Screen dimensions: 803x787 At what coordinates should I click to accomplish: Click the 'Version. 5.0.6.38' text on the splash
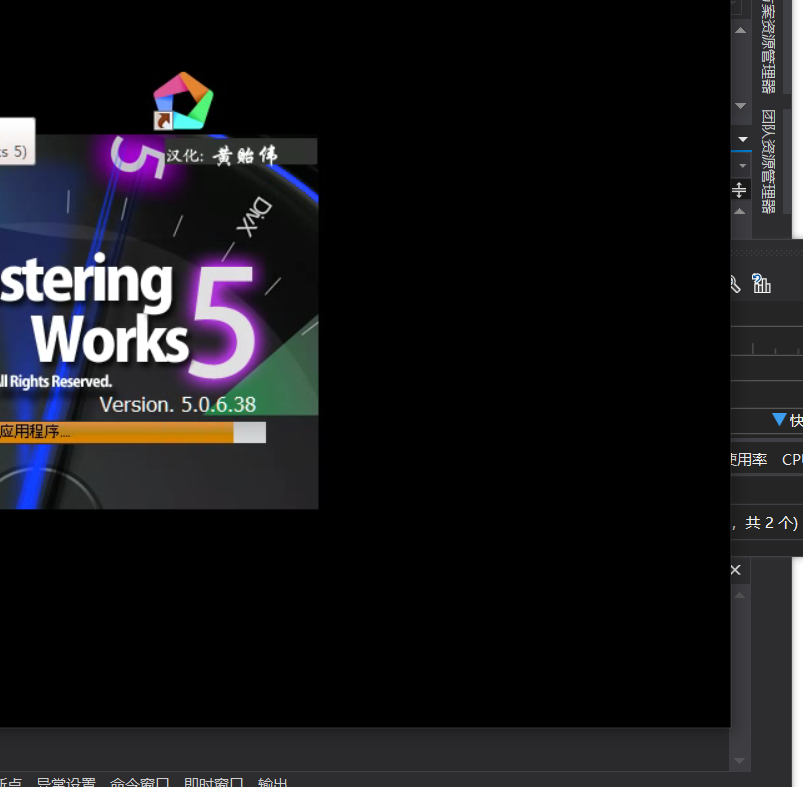pos(178,405)
